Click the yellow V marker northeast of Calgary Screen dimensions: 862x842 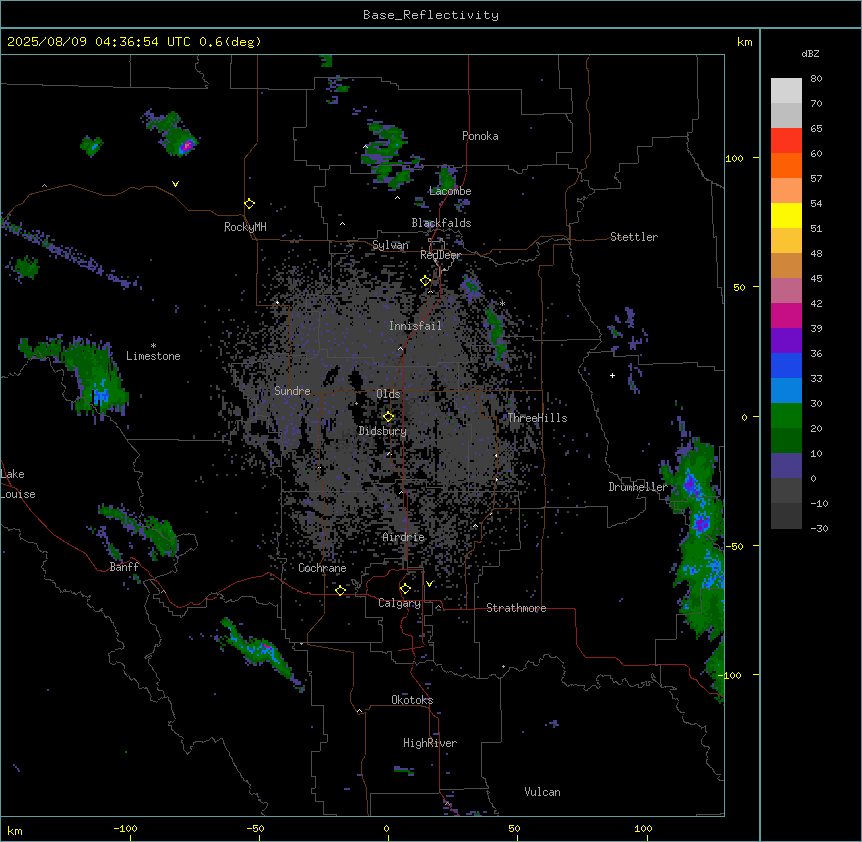pos(429,584)
